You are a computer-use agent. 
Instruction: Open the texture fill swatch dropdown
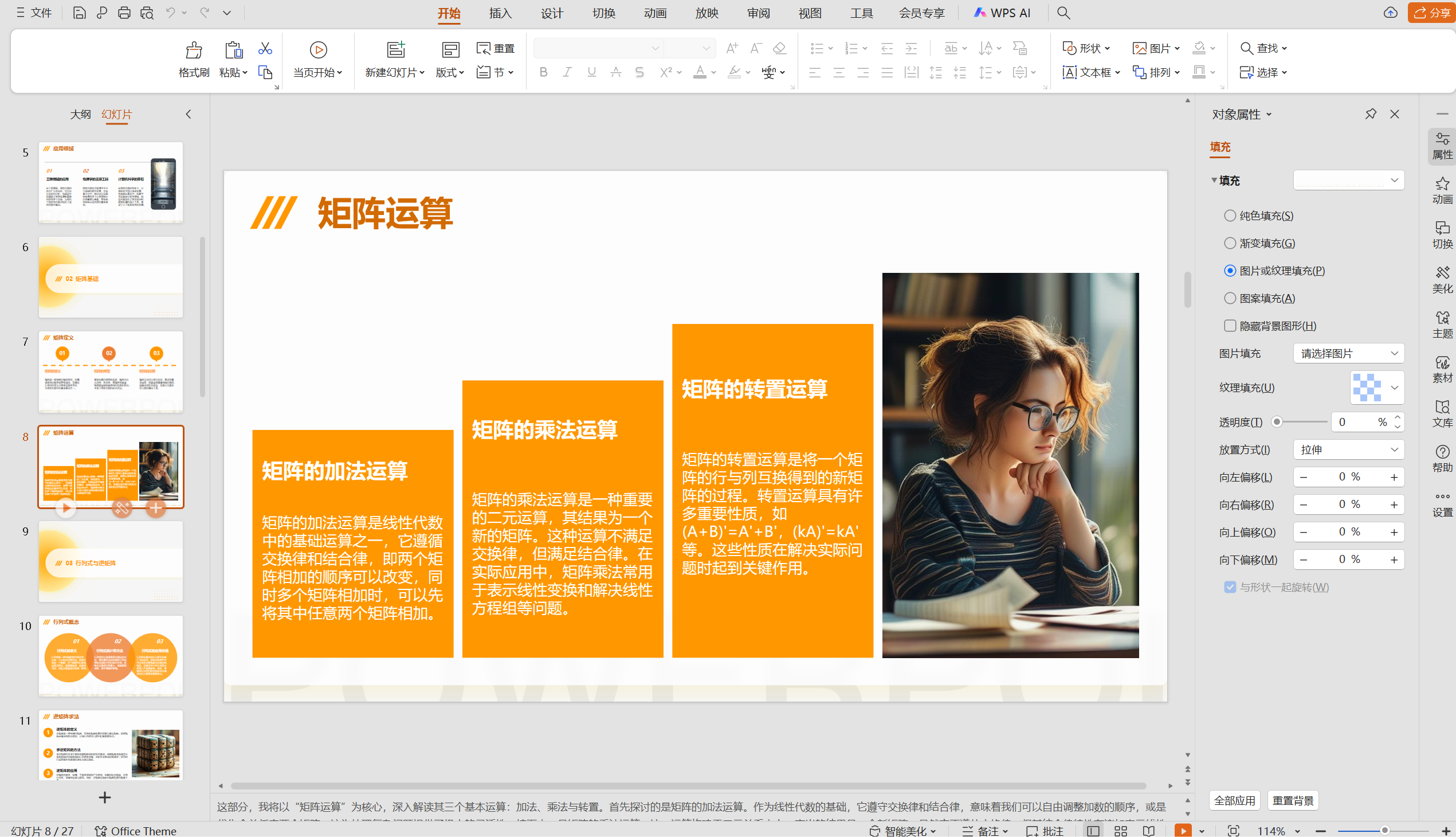1376,388
